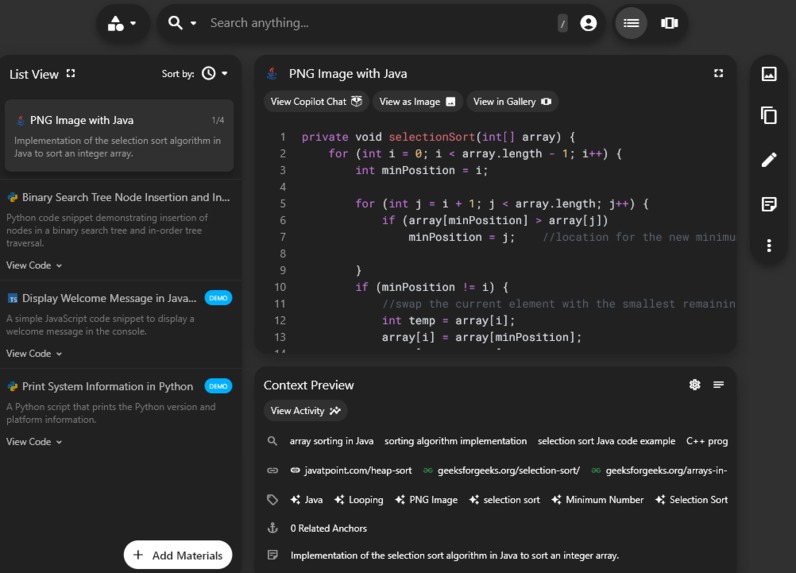
Task: Click the 'C++ prog' search suggestion
Action: 707,441
